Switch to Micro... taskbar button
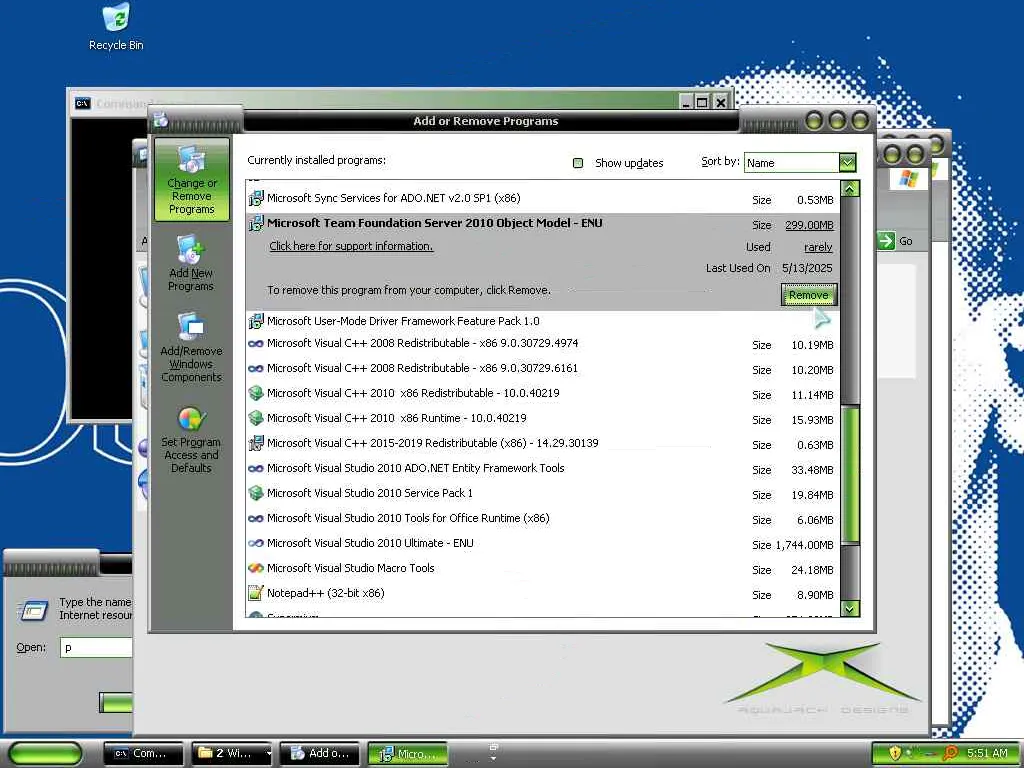Screen dimensions: 1024x768 point(408,754)
